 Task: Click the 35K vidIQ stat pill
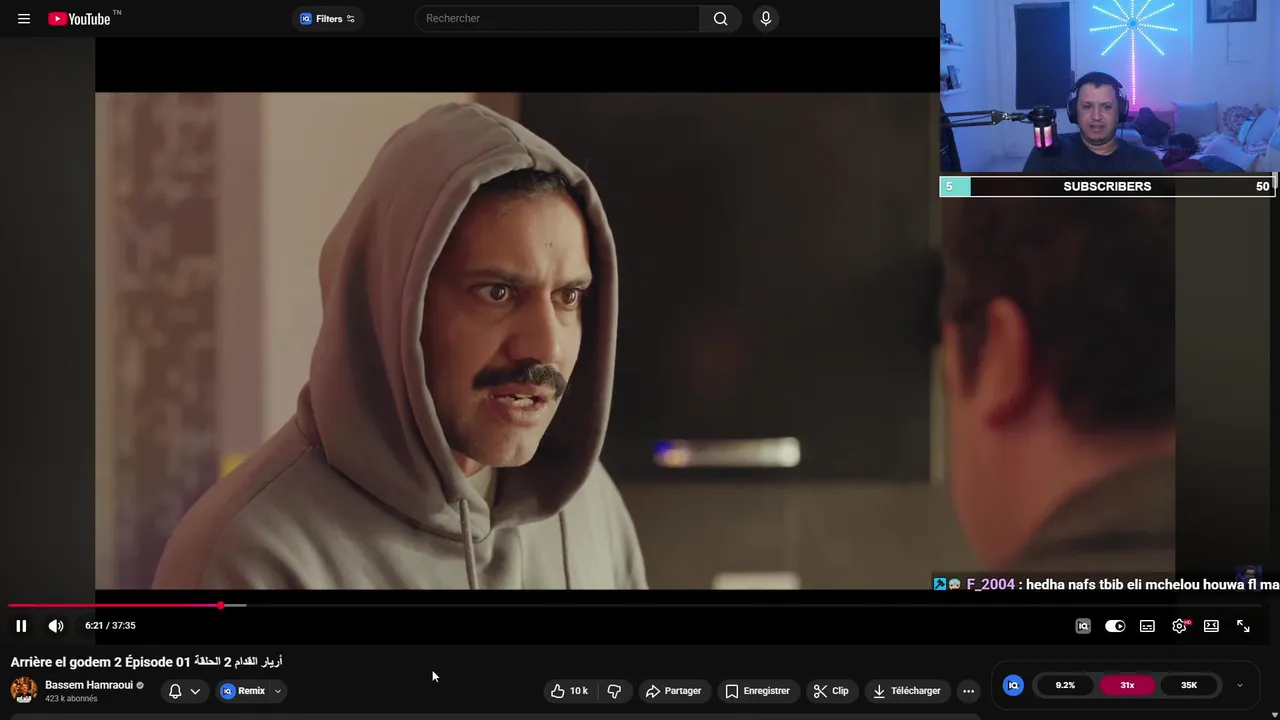pos(1189,685)
